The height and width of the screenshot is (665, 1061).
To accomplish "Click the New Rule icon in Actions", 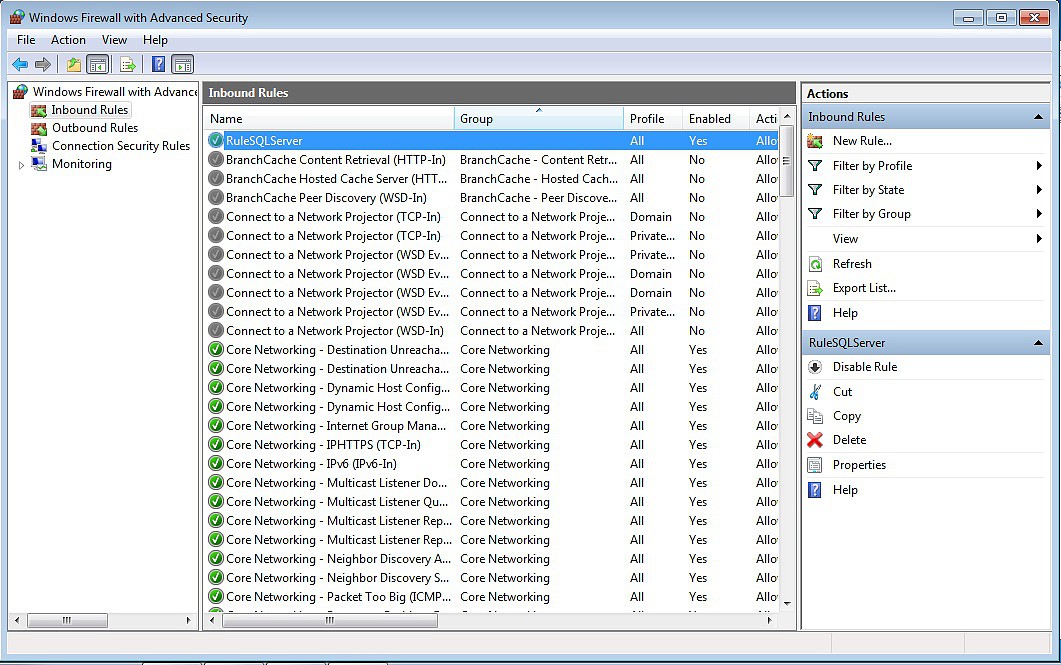I will [x=815, y=141].
